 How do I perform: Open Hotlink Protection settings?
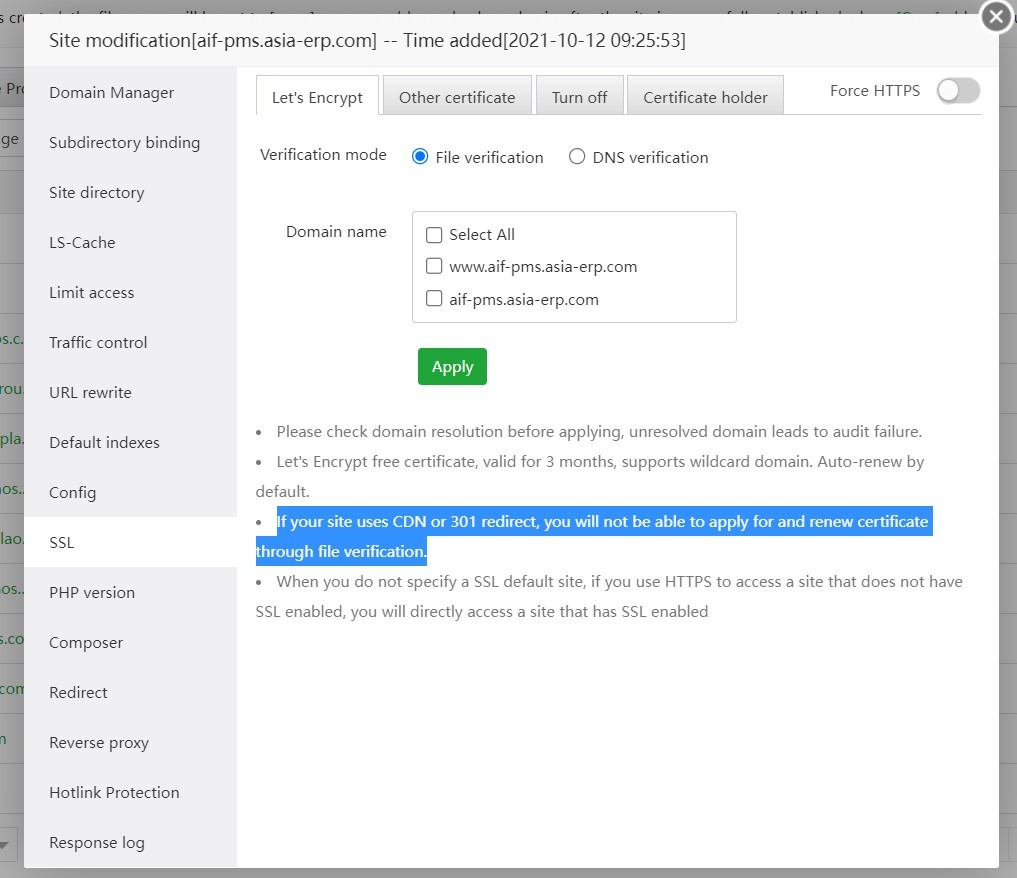(115, 793)
